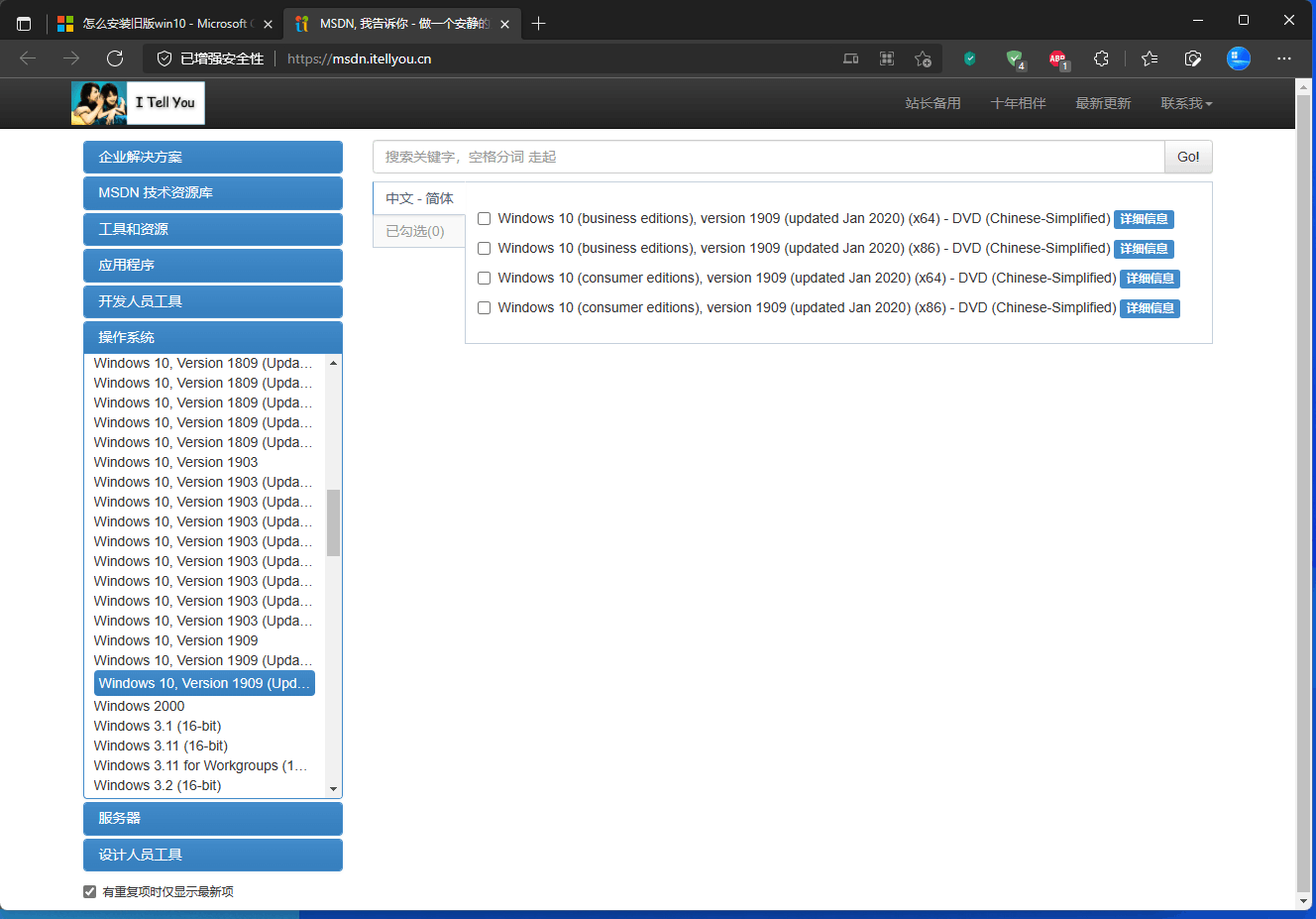
Task: Open a new browser tab
Action: tap(538, 24)
